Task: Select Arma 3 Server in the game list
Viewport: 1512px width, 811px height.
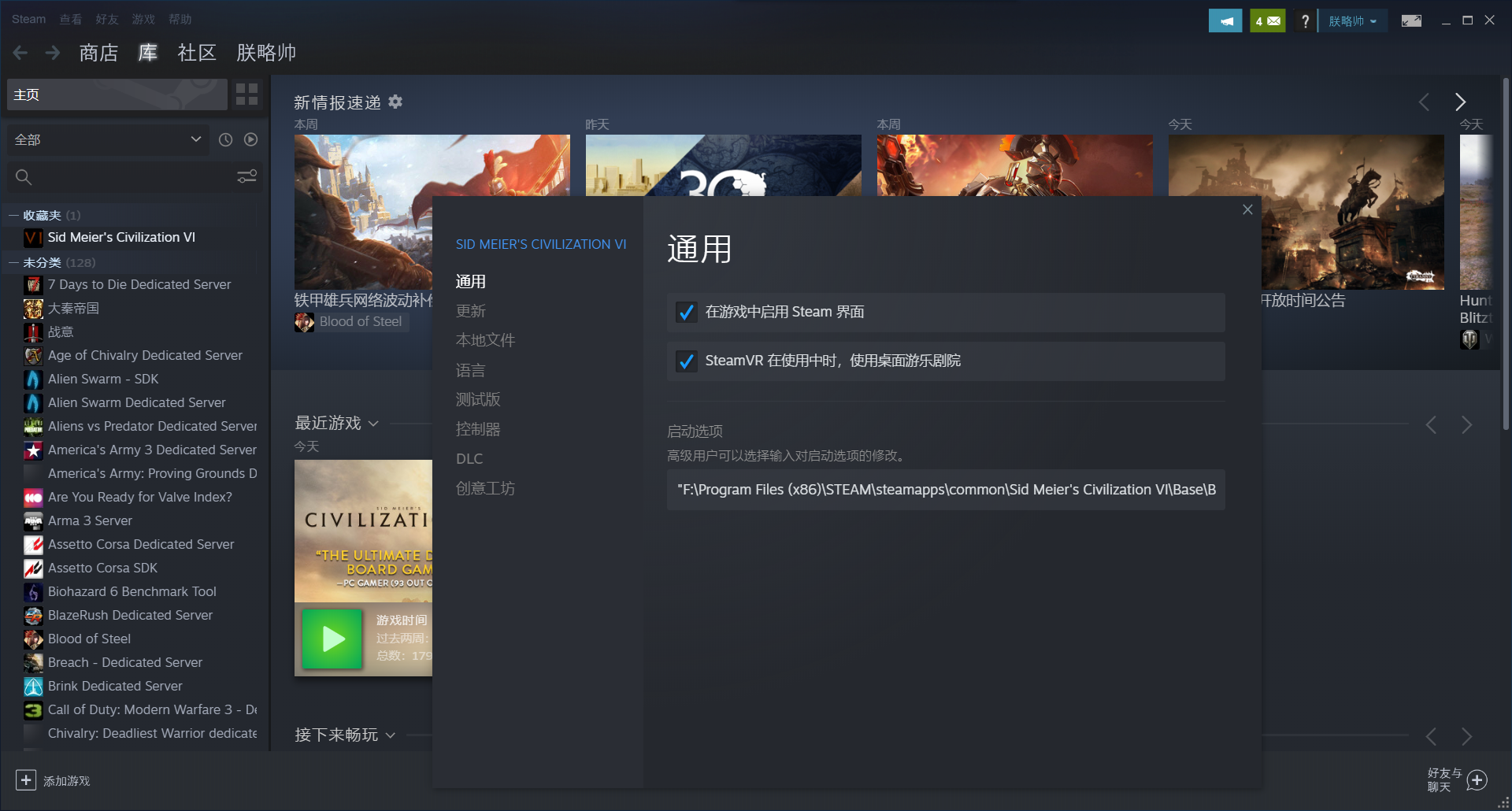Action: point(90,521)
